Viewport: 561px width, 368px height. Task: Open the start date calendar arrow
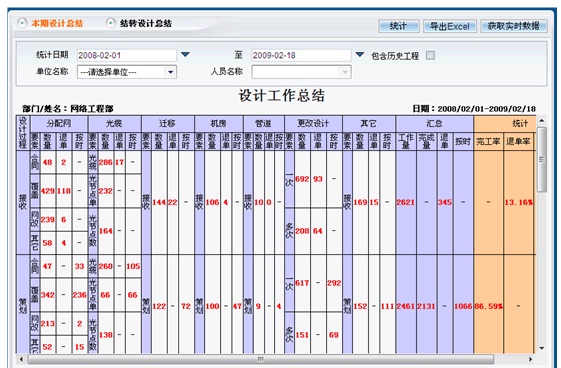coord(185,55)
